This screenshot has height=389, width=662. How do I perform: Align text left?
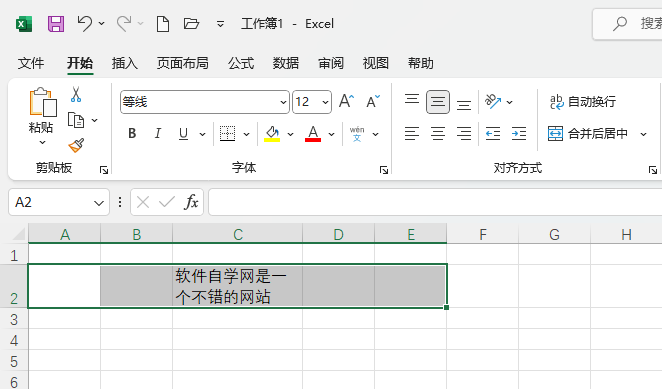(412, 134)
